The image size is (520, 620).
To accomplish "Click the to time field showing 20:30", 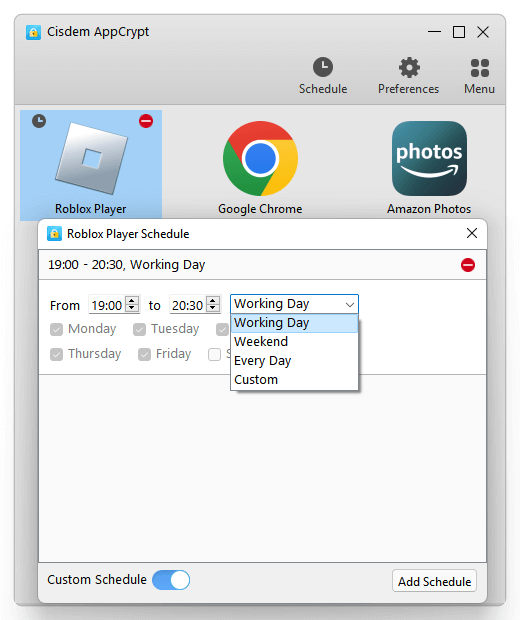I will (187, 305).
